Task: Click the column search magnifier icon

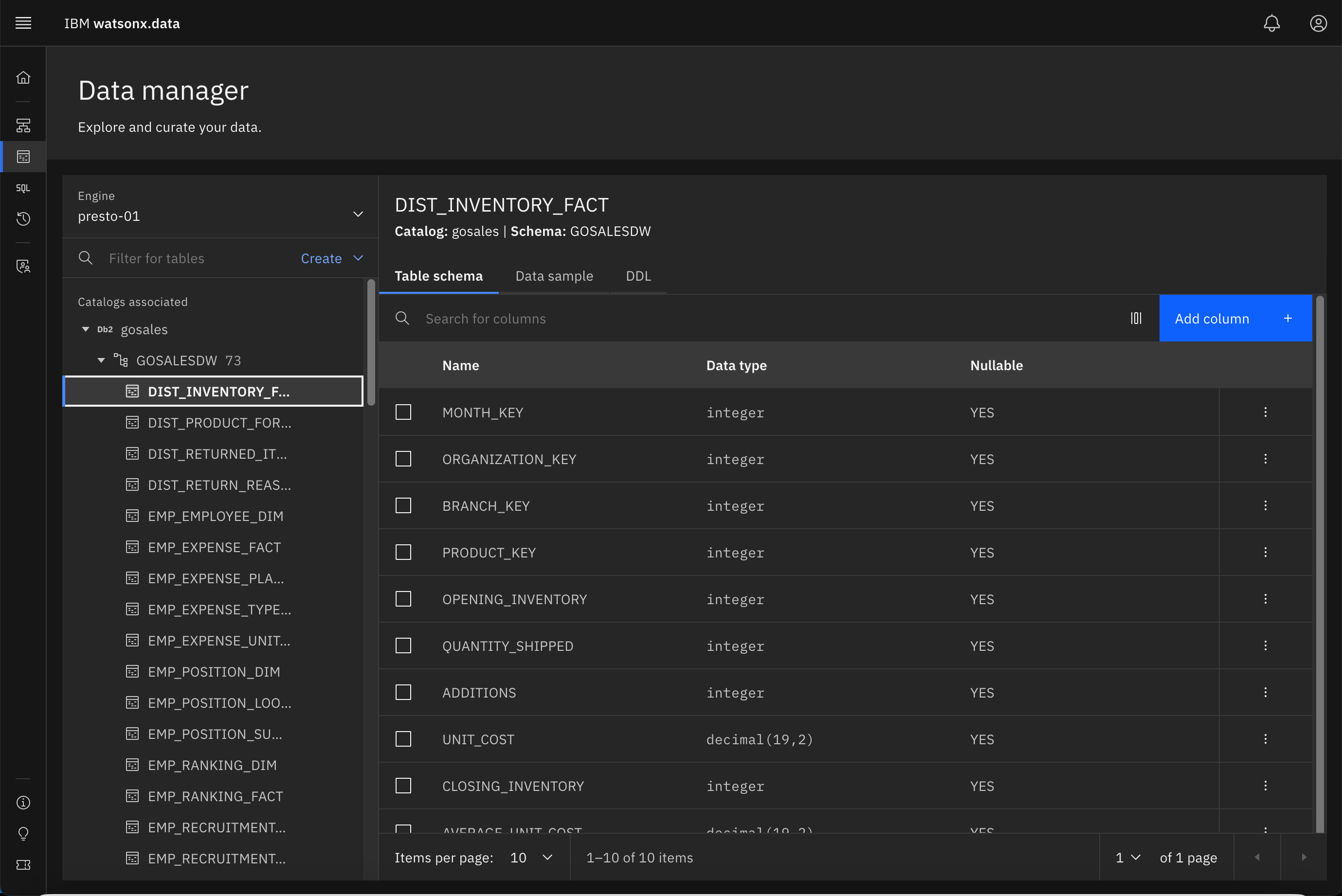Action: click(x=402, y=318)
